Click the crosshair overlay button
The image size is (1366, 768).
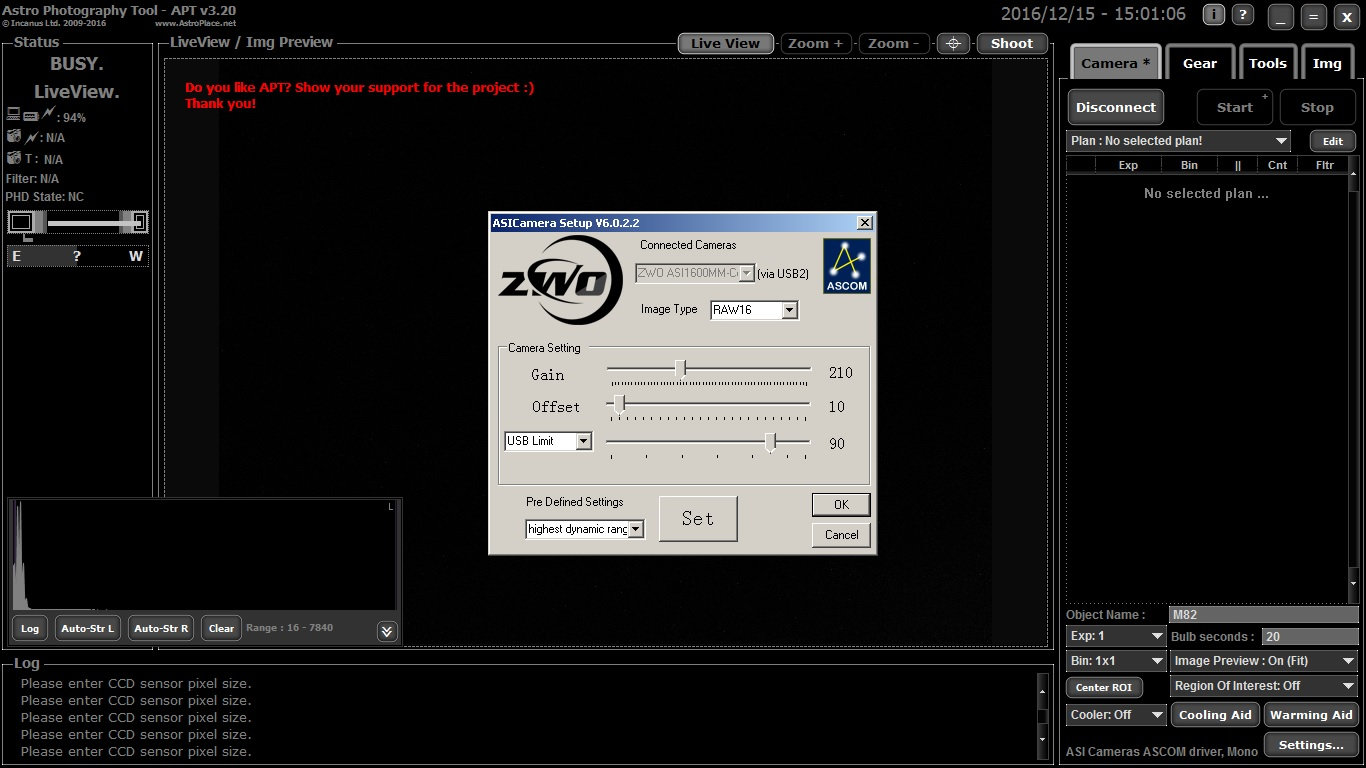point(953,43)
